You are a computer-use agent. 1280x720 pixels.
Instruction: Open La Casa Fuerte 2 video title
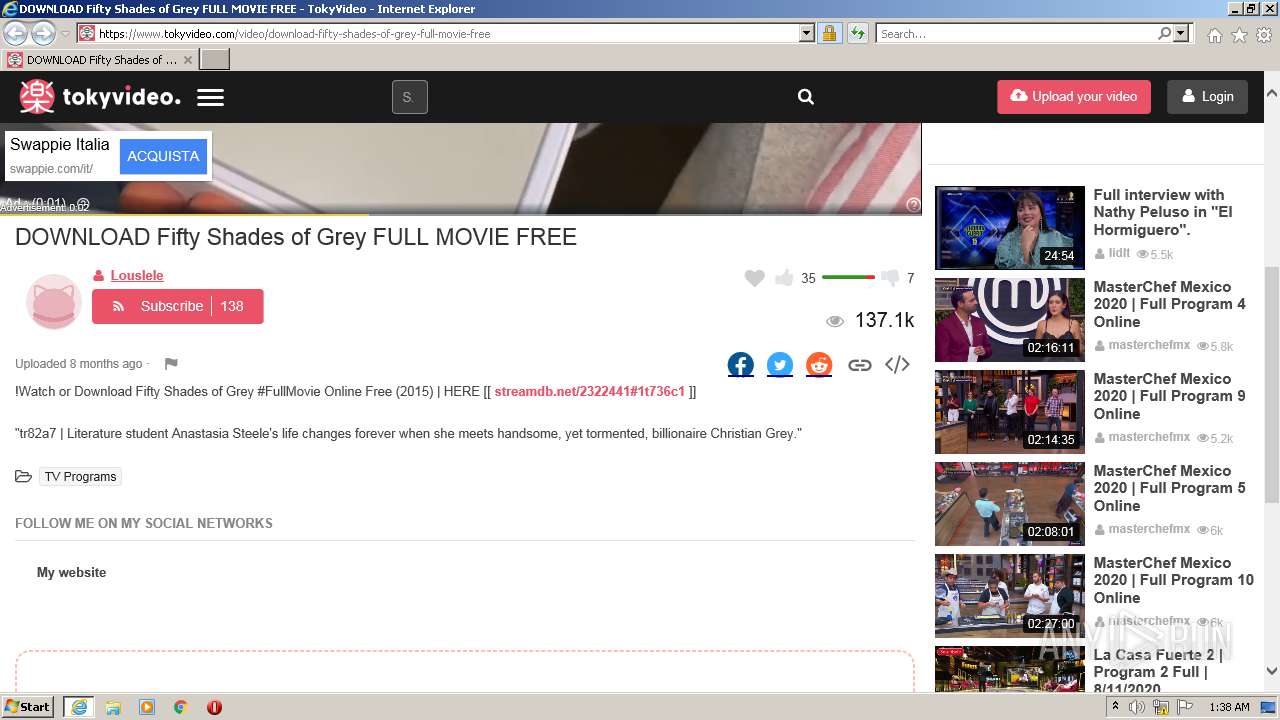(x=1158, y=671)
